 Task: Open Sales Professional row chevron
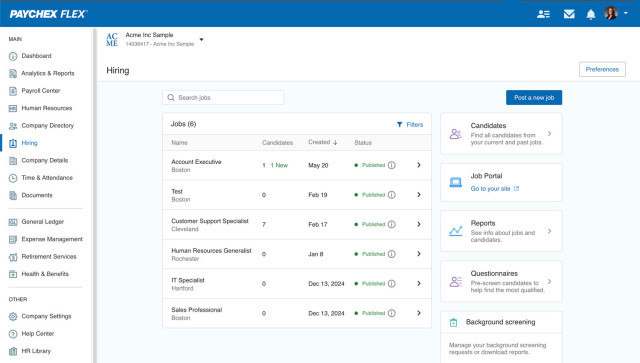[x=419, y=313]
